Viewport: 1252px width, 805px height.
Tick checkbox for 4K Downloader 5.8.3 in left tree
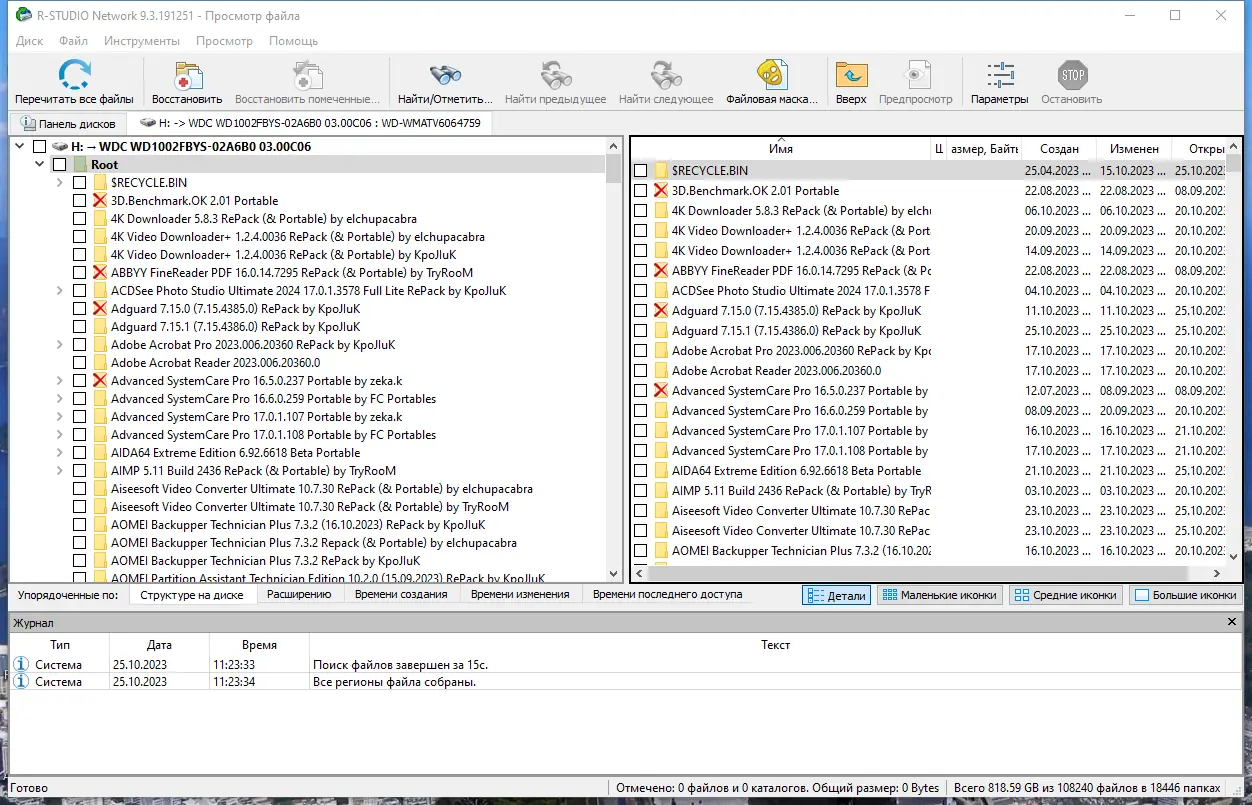[x=80, y=219]
